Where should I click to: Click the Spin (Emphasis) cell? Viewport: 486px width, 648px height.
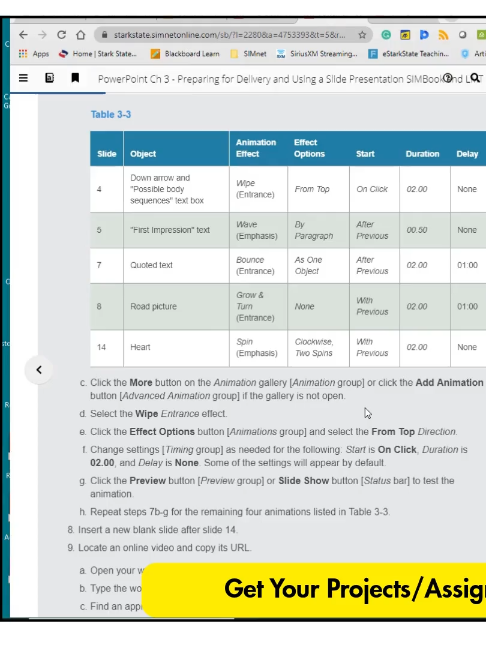pyautogui.click(x=257, y=347)
